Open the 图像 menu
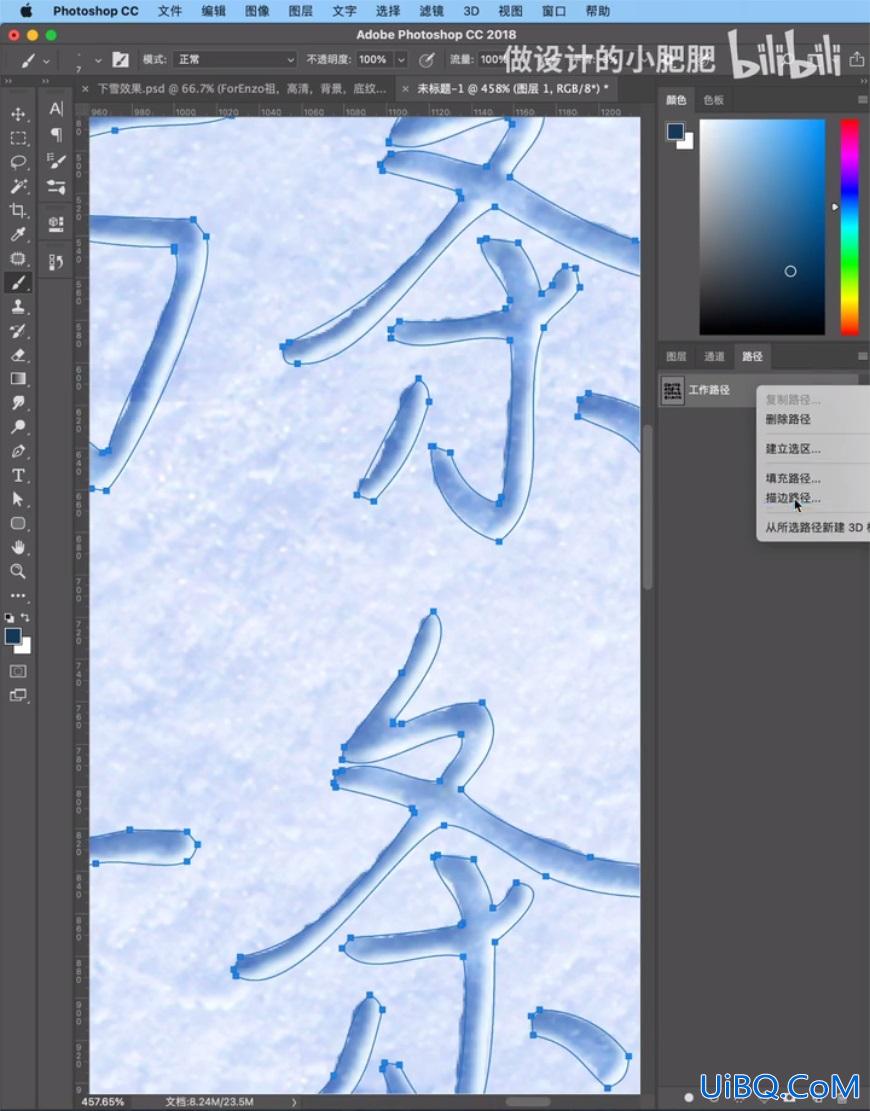The height and width of the screenshot is (1111, 870). point(257,11)
